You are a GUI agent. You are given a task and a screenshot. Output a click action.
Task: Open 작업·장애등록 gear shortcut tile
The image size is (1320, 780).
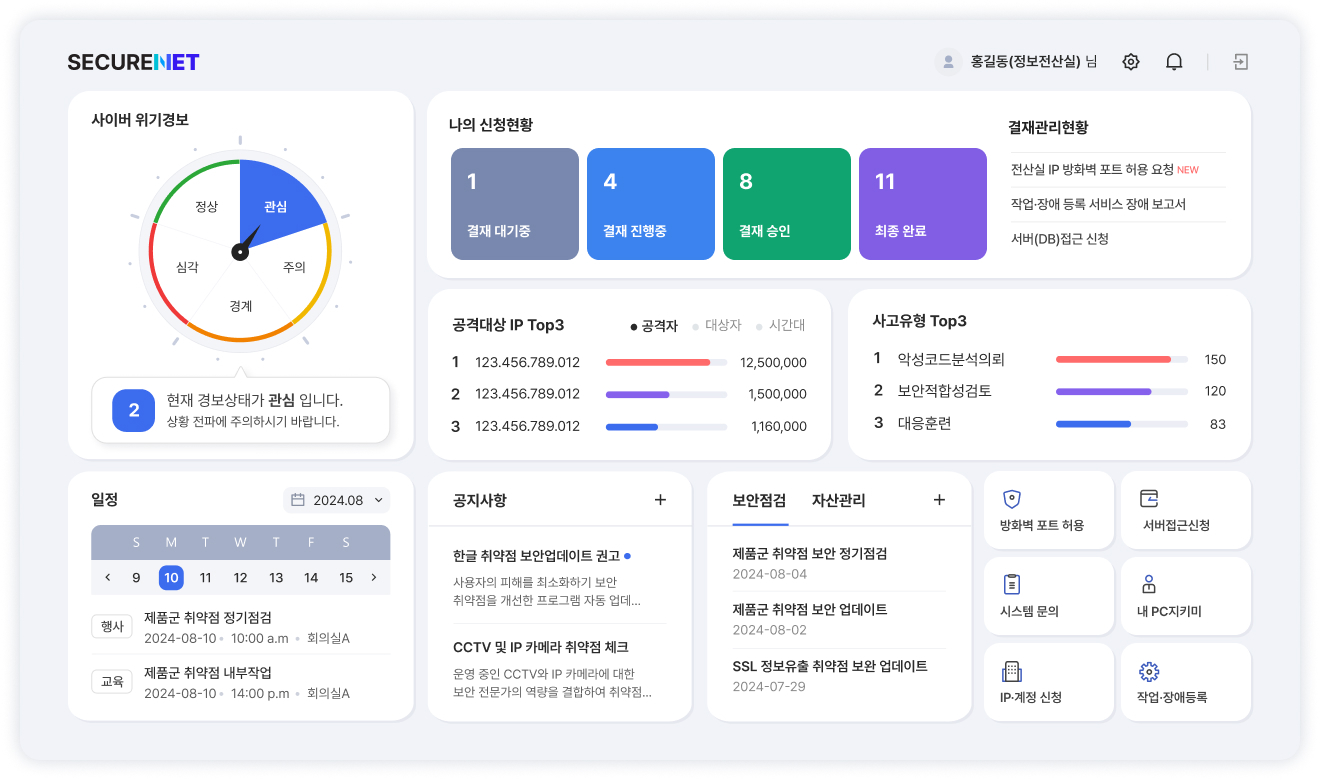1185,682
